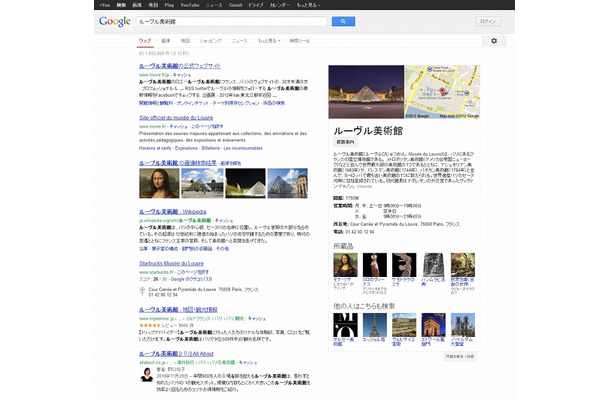The height and width of the screenshot is (400, 610).
Task: Open the pyramid with blue sky image result
Action: [287, 183]
